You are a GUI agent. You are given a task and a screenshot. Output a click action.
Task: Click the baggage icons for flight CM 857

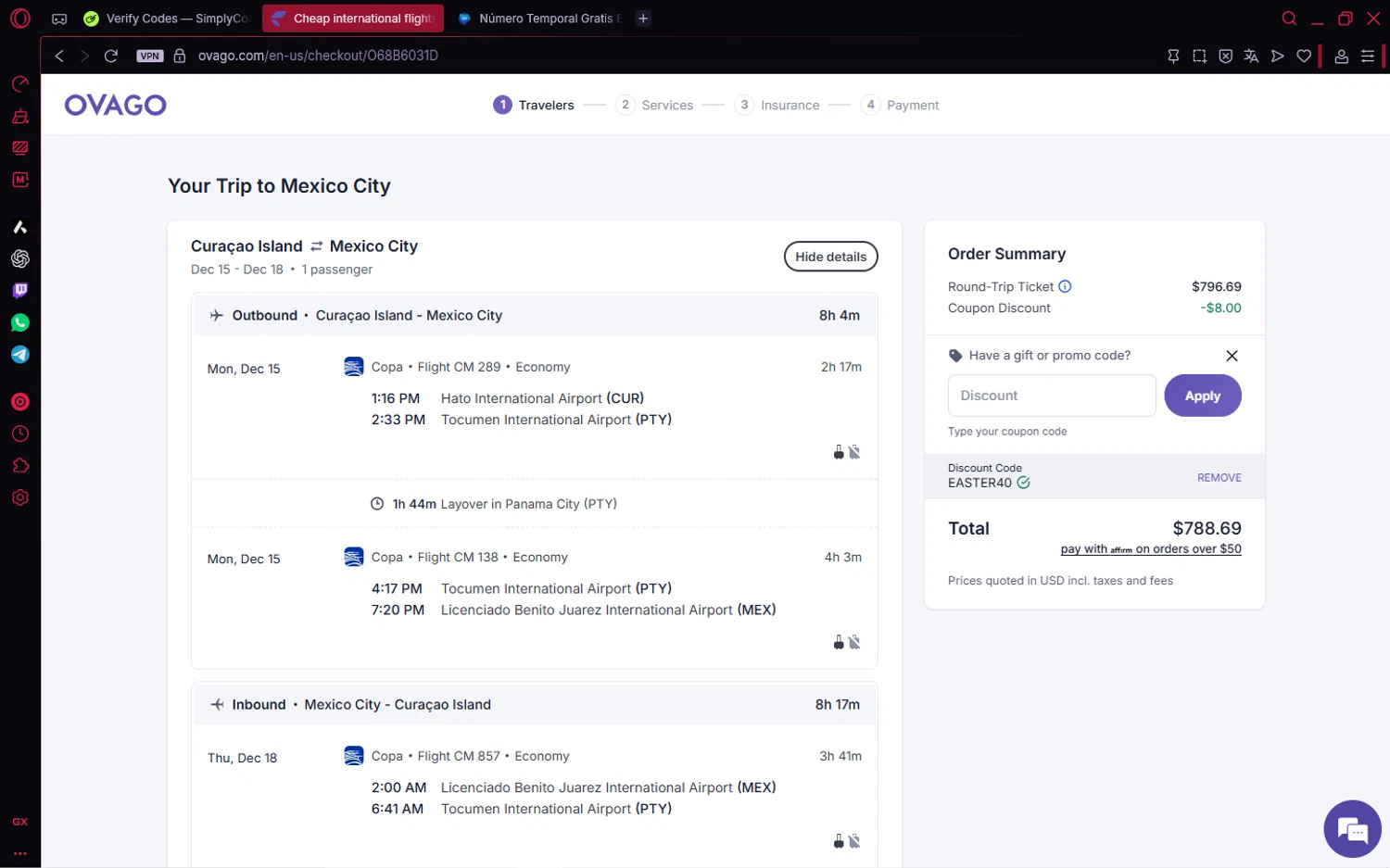[x=847, y=841]
